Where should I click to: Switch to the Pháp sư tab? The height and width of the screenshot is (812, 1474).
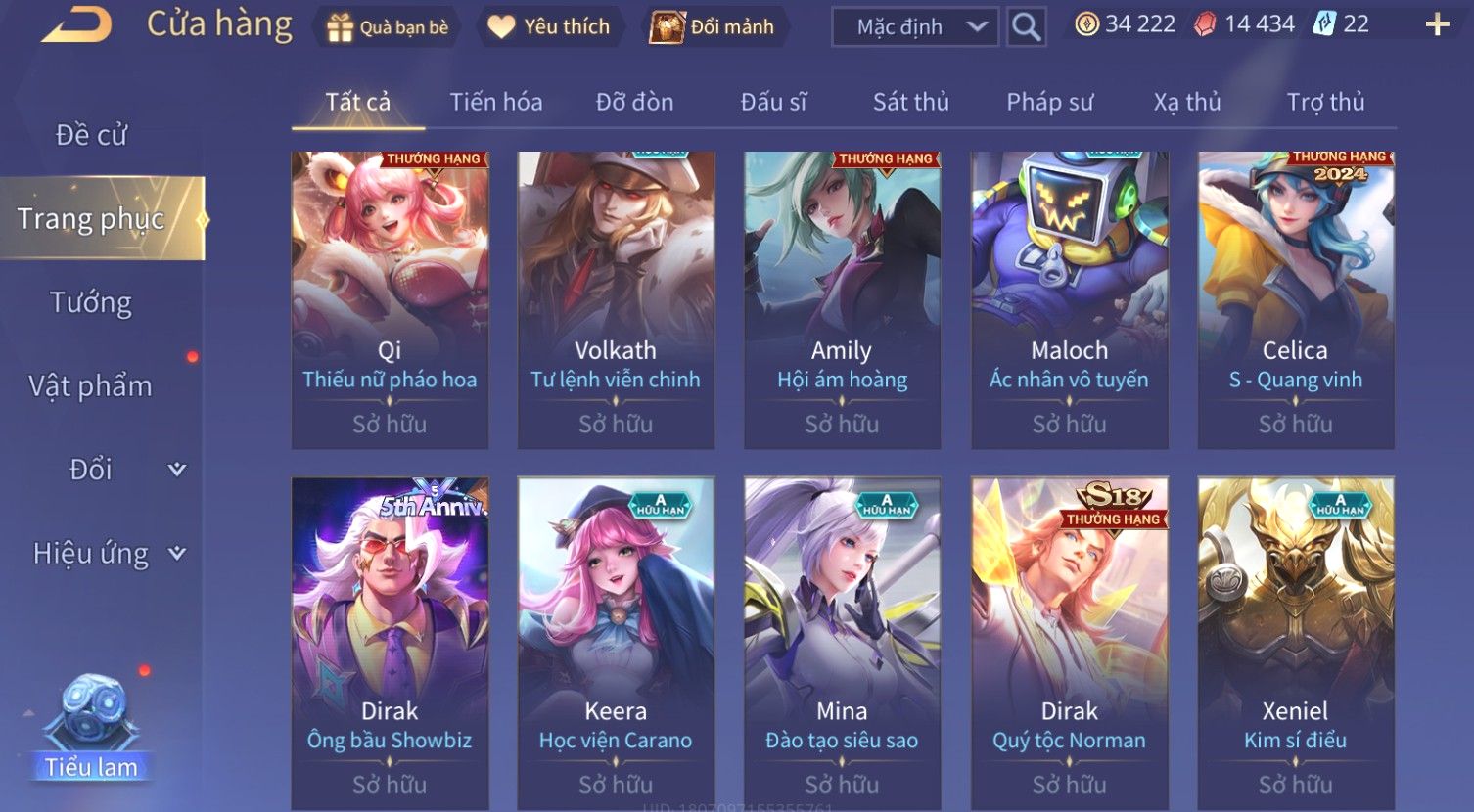click(x=1049, y=102)
